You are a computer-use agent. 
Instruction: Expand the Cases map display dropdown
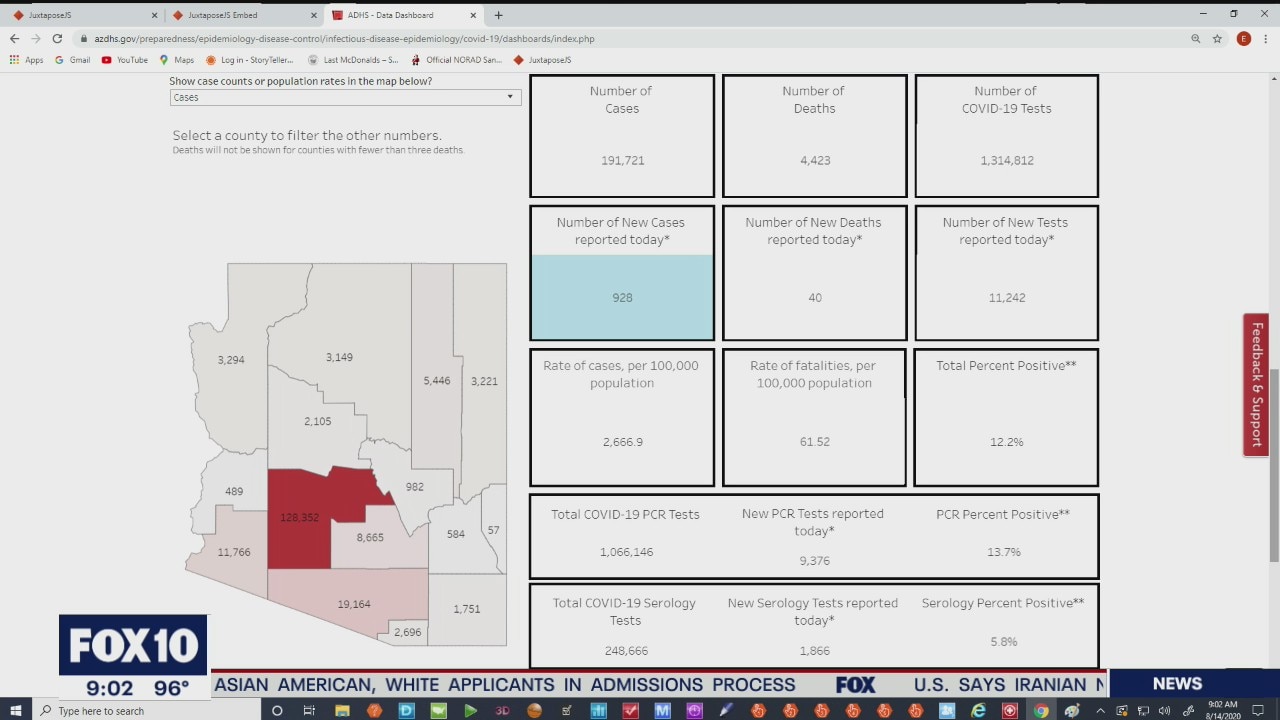(344, 97)
